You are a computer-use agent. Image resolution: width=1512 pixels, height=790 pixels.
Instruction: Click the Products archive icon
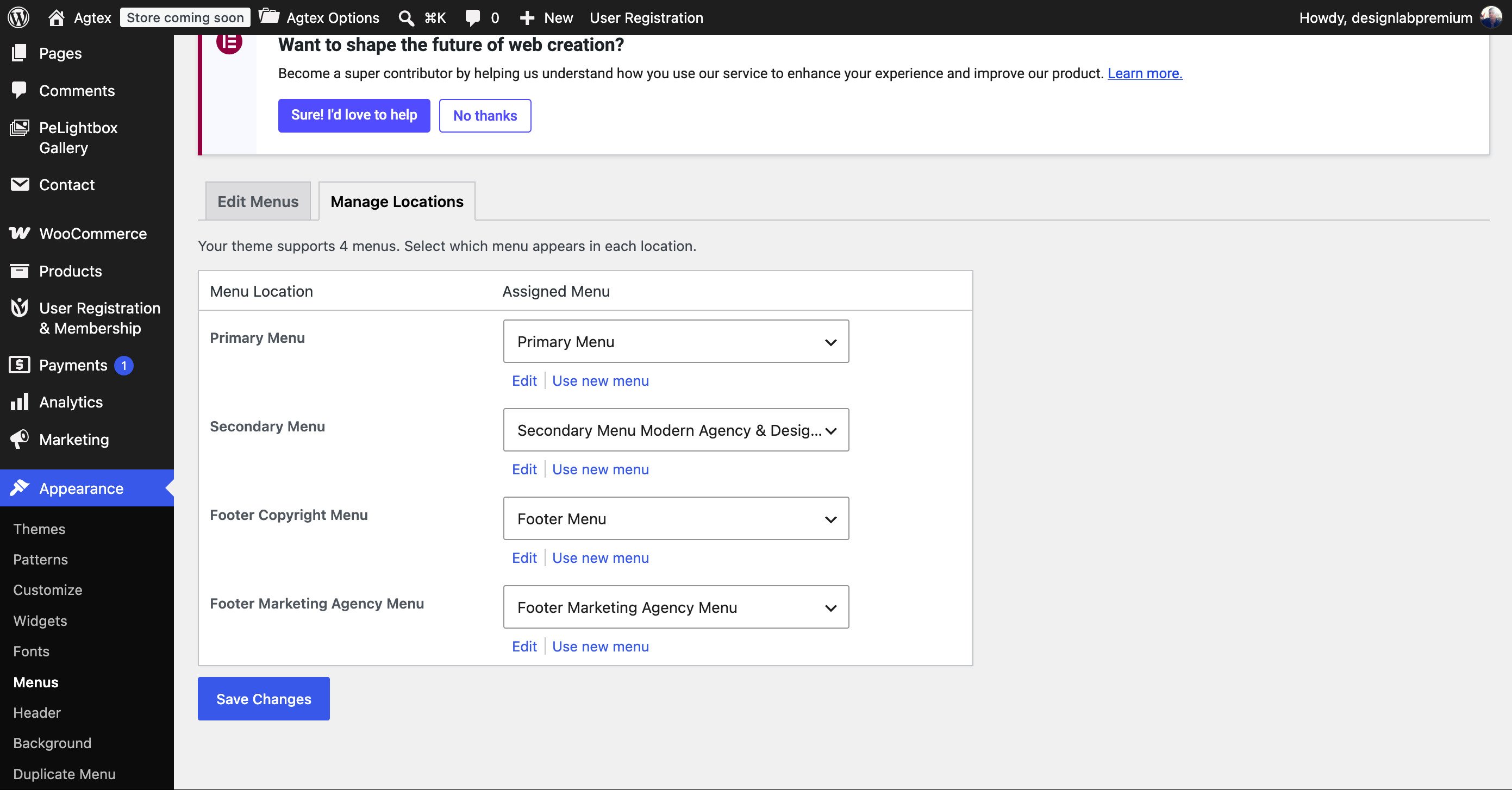click(20, 271)
